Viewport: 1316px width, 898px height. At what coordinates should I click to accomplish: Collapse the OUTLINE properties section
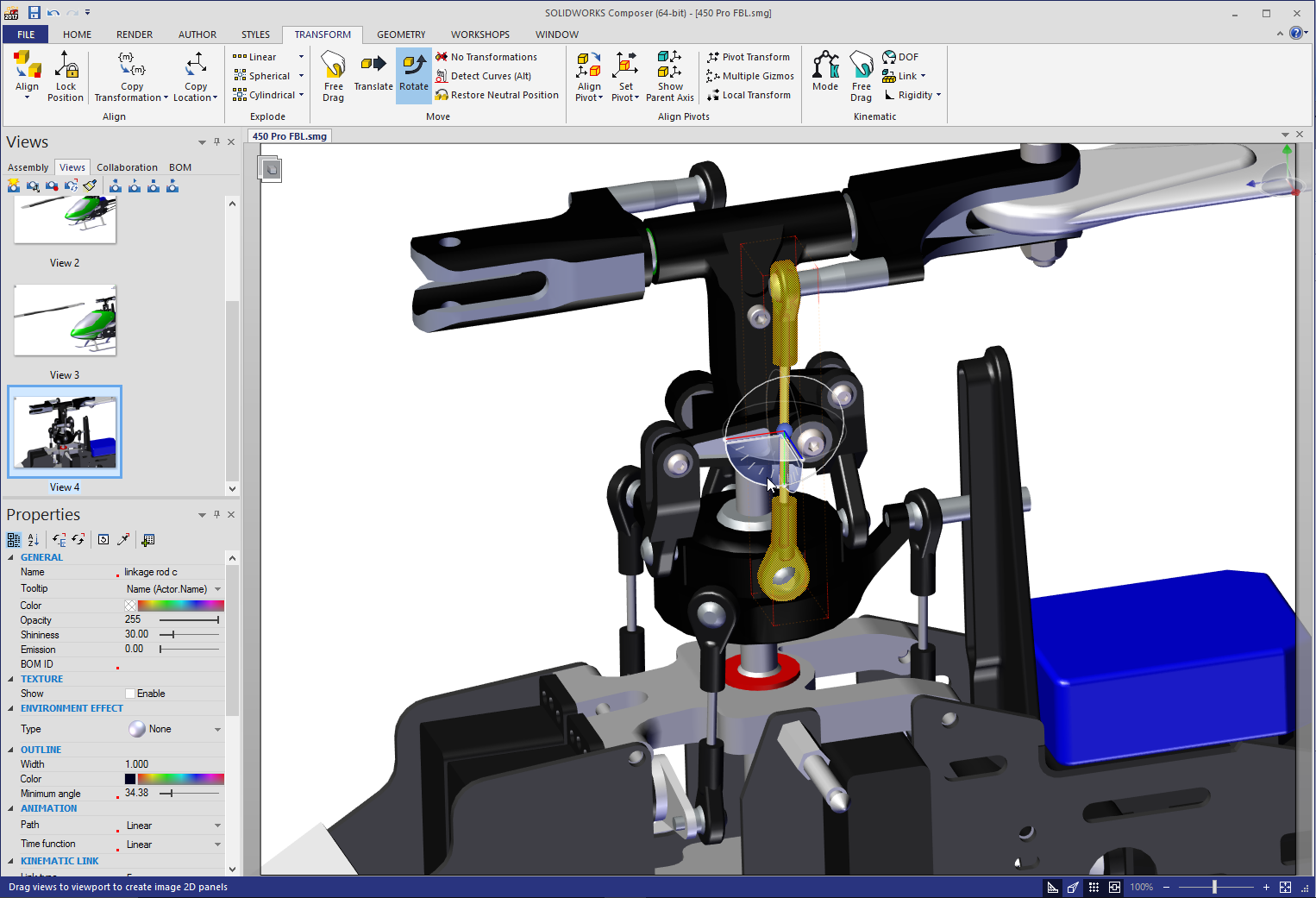pyautogui.click(x=11, y=750)
